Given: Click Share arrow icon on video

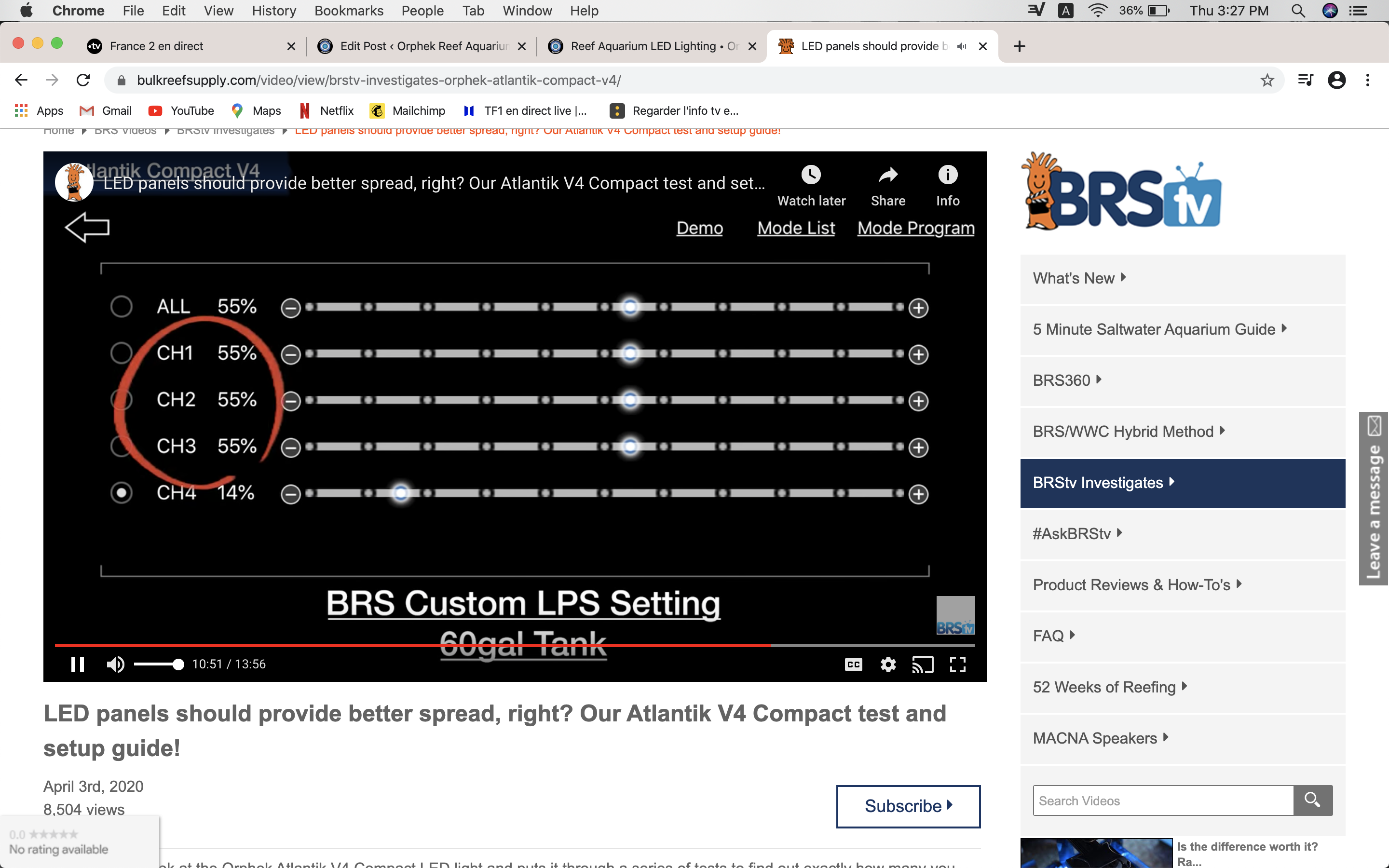Looking at the screenshot, I should [888, 175].
